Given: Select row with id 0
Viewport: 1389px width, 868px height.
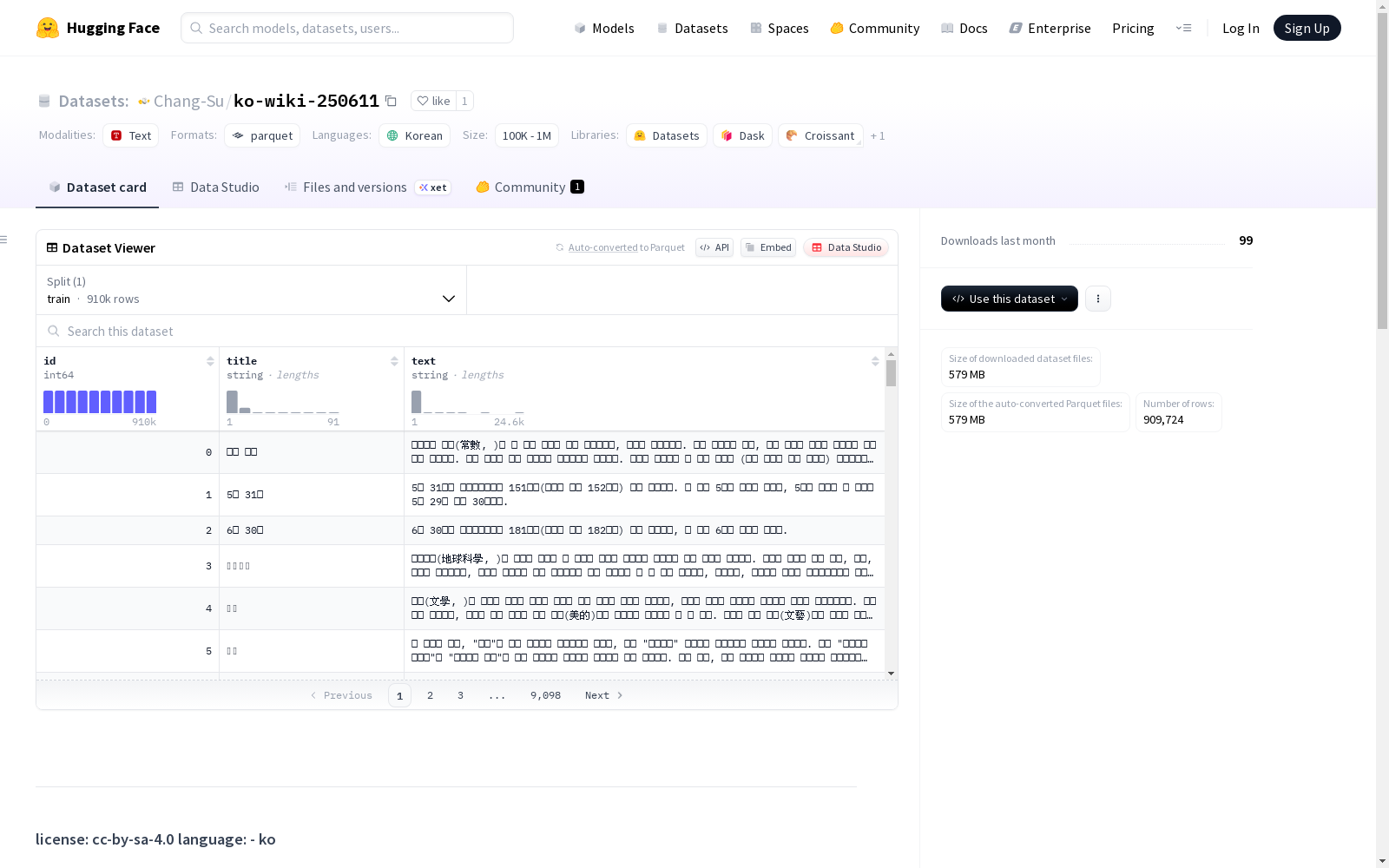Looking at the screenshot, I should (x=460, y=452).
